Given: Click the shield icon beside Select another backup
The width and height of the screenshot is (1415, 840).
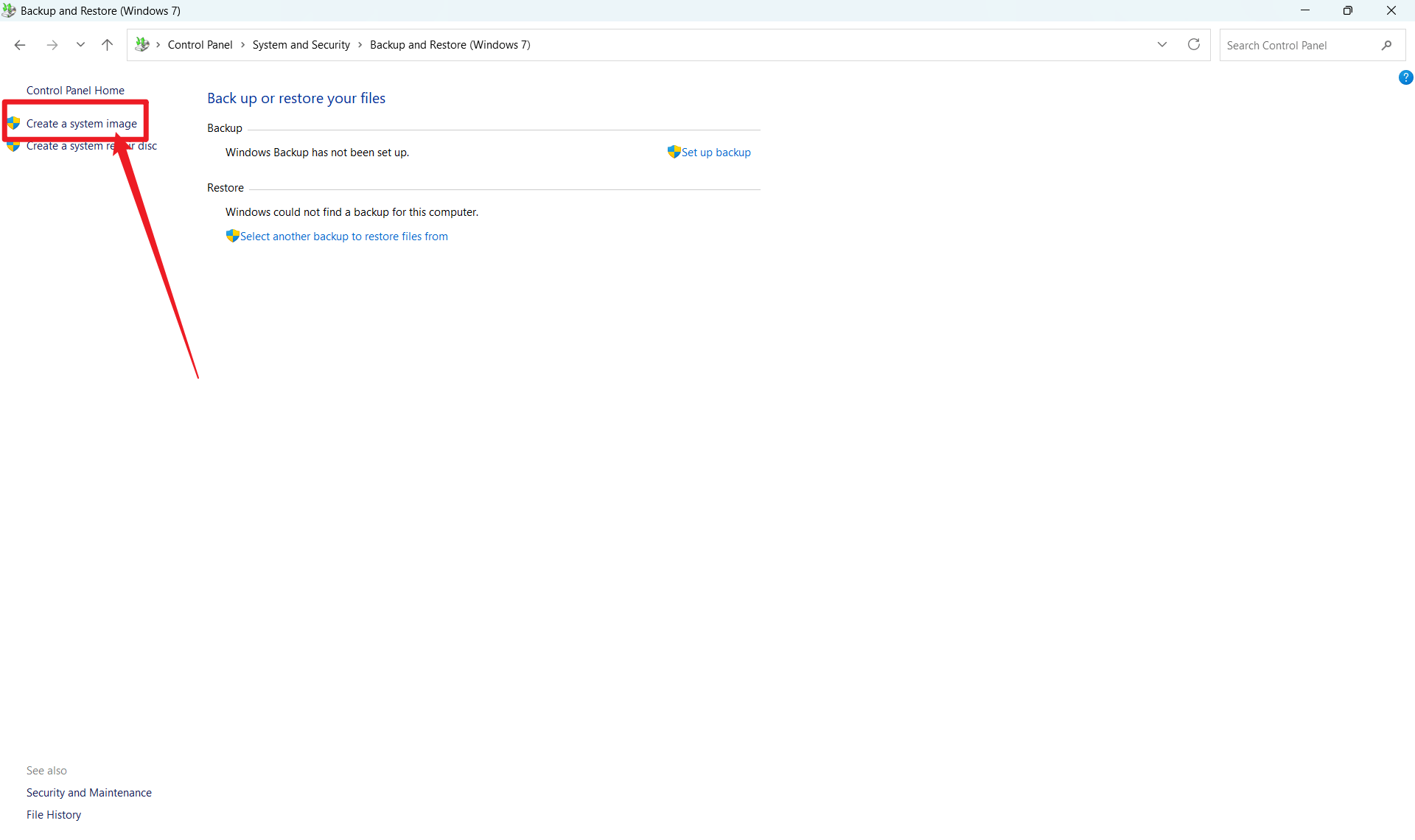Looking at the screenshot, I should pyautogui.click(x=232, y=236).
